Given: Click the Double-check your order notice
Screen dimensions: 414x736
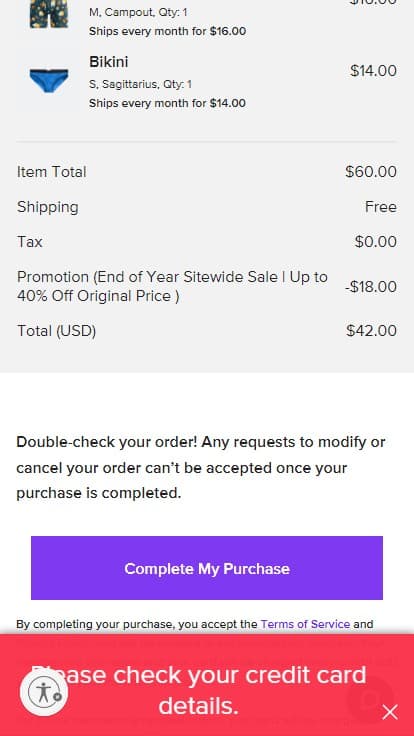Looking at the screenshot, I should pos(201,468).
